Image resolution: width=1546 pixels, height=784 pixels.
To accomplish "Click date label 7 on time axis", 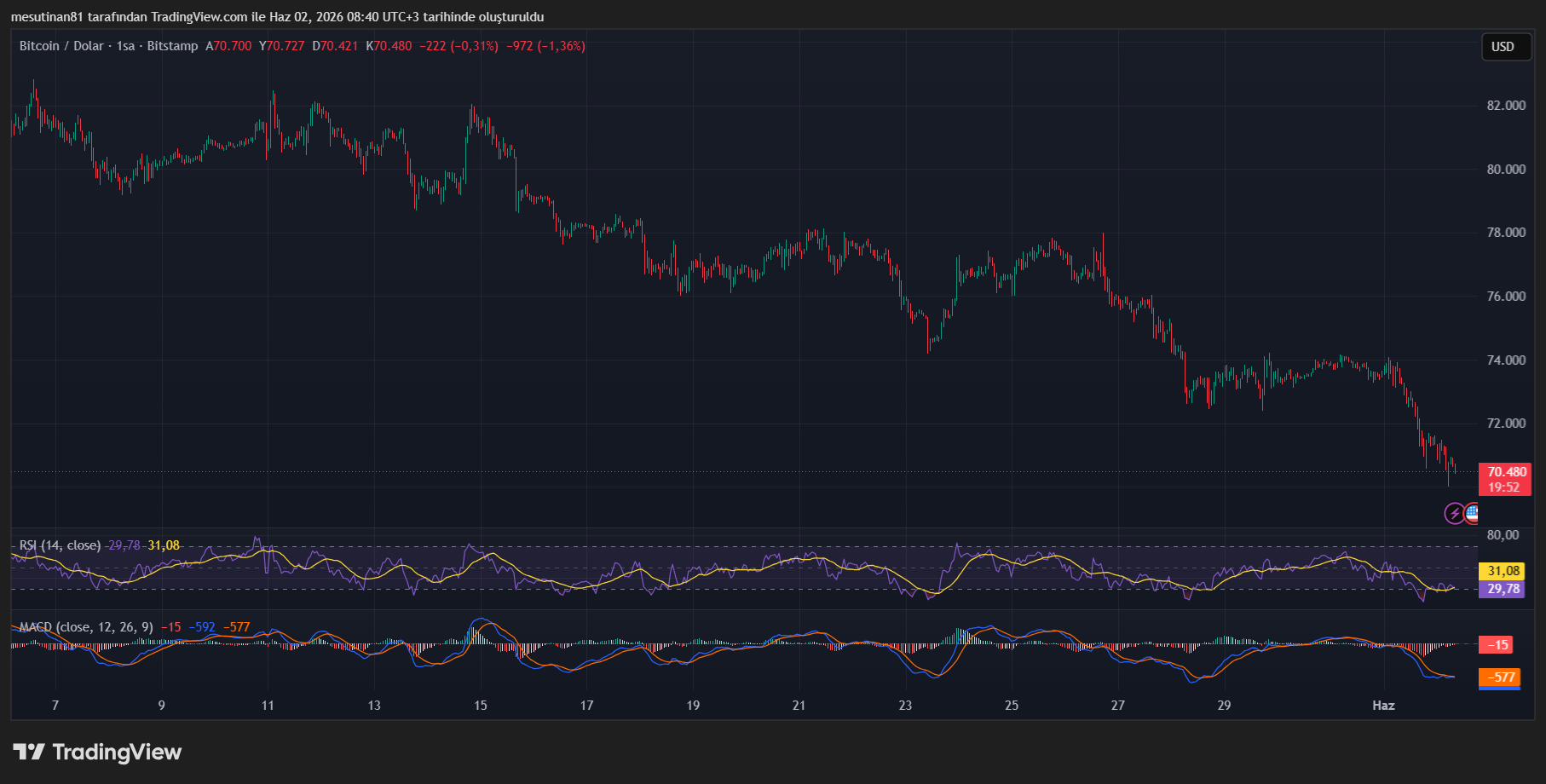I will tap(55, 706).
